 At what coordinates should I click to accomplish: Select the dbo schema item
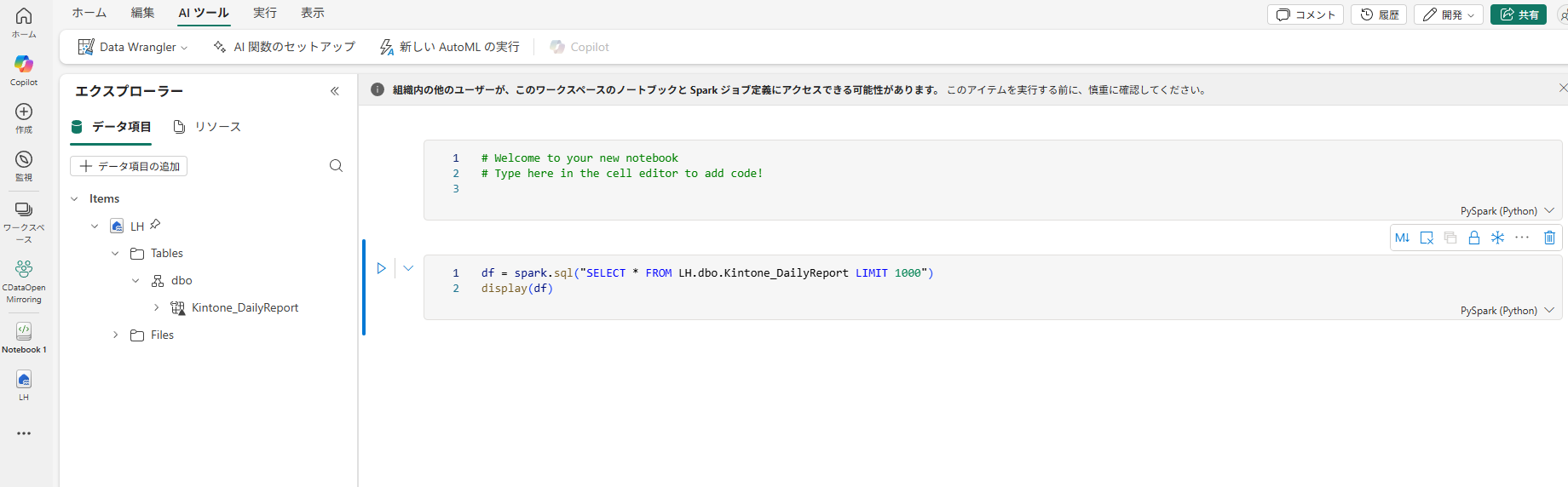pos(182,281)
